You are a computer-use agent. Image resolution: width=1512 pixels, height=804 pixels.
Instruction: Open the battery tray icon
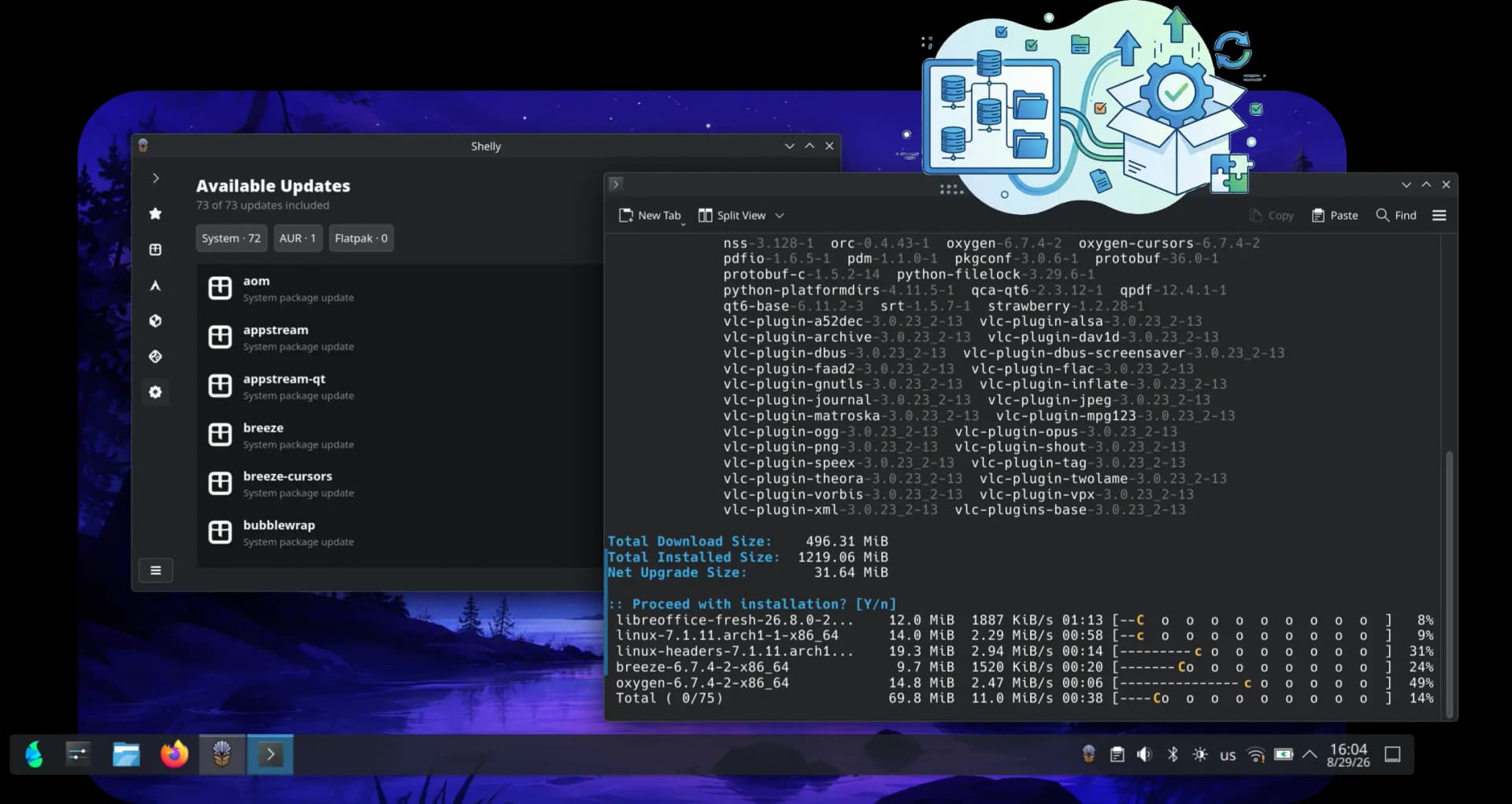1284,754
